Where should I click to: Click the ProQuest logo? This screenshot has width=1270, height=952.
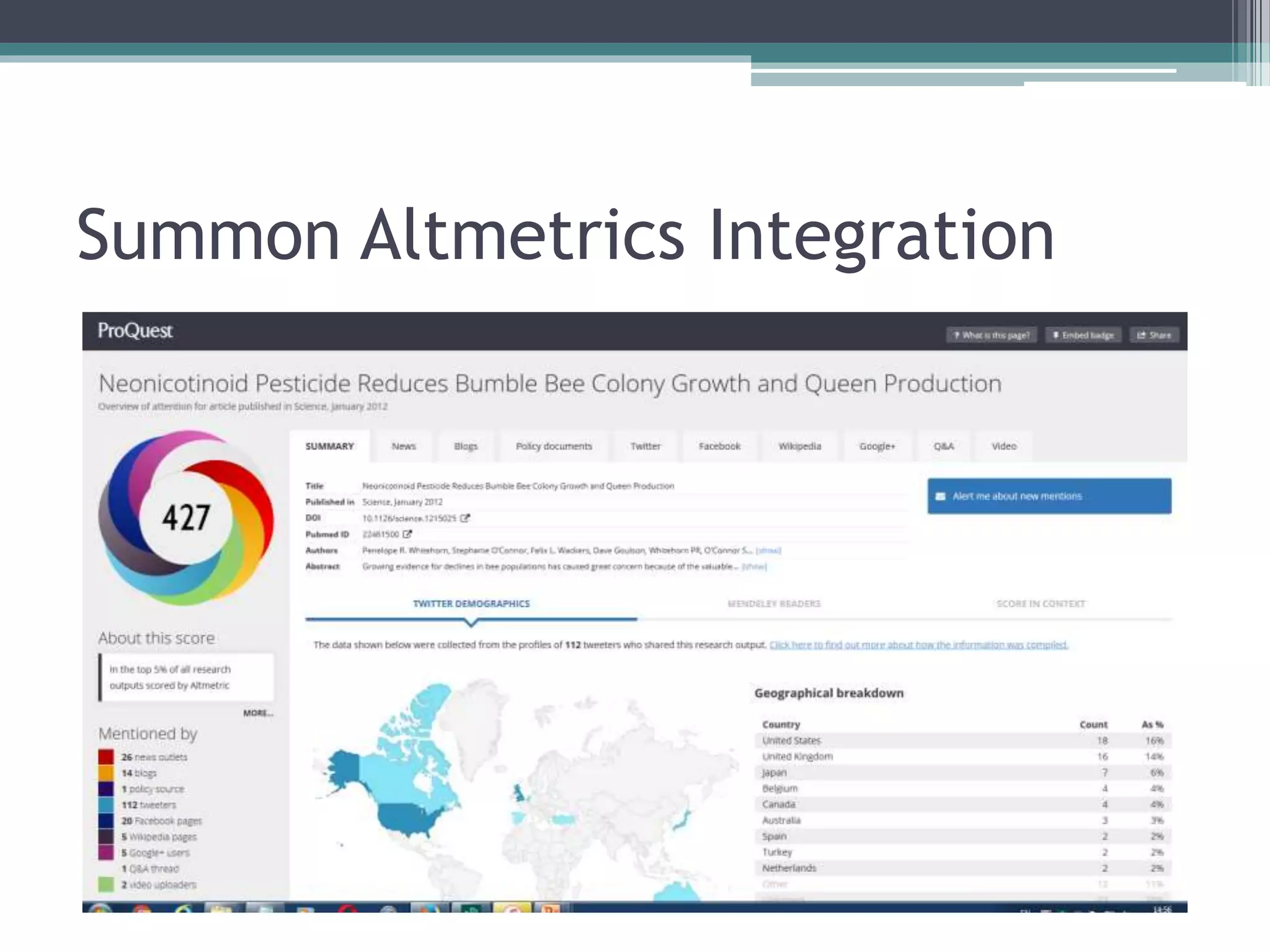click(x=135, y=330)
